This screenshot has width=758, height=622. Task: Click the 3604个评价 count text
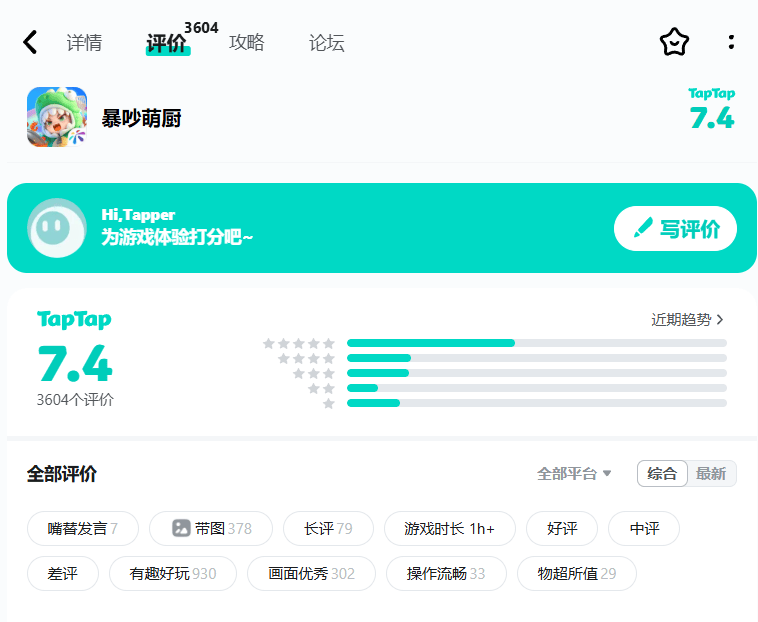[x=75, y=400]
